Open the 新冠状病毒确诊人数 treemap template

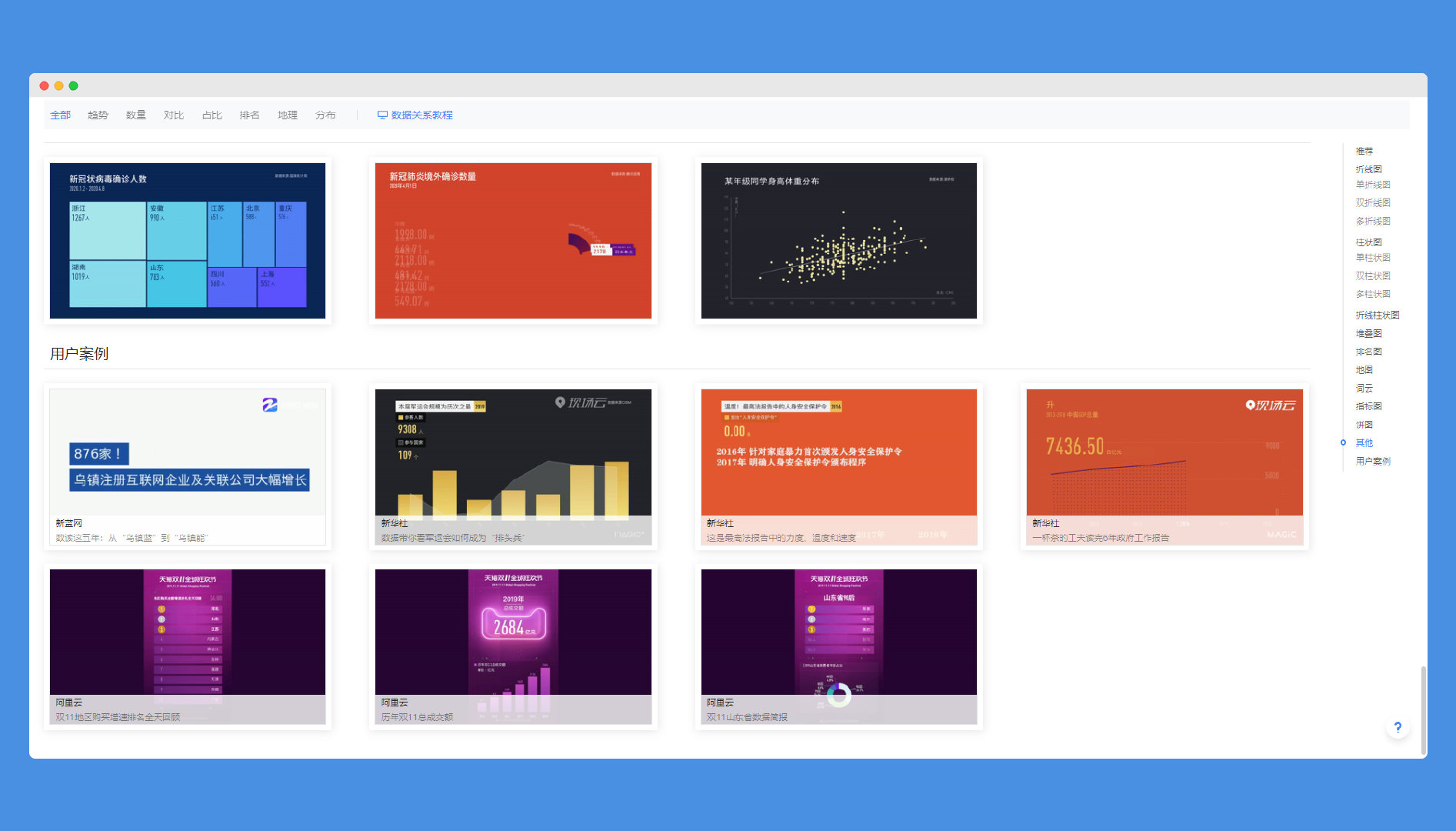[188, 241]
